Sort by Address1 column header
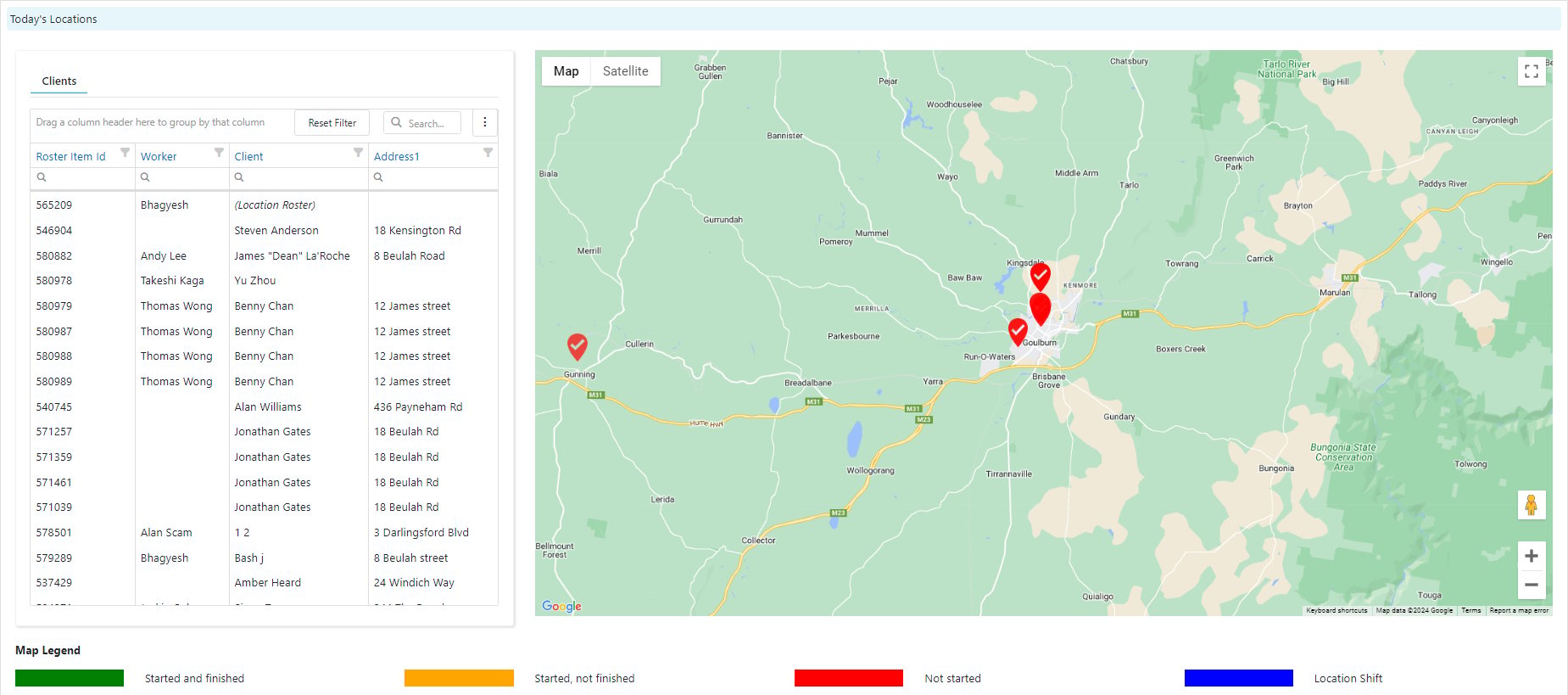The width and height of the screenshot is (1568, 695). tap(397, 157)
